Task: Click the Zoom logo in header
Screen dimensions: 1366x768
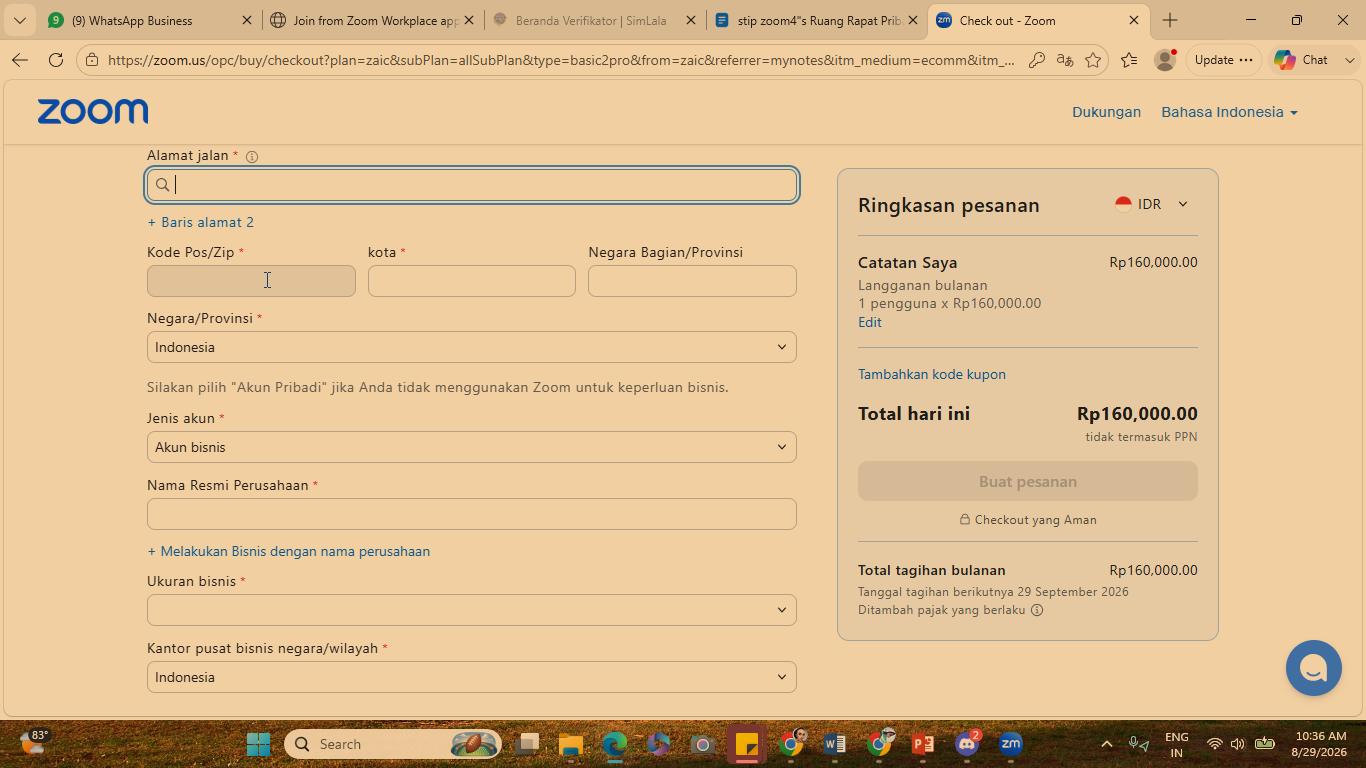Action: (93, 112)
